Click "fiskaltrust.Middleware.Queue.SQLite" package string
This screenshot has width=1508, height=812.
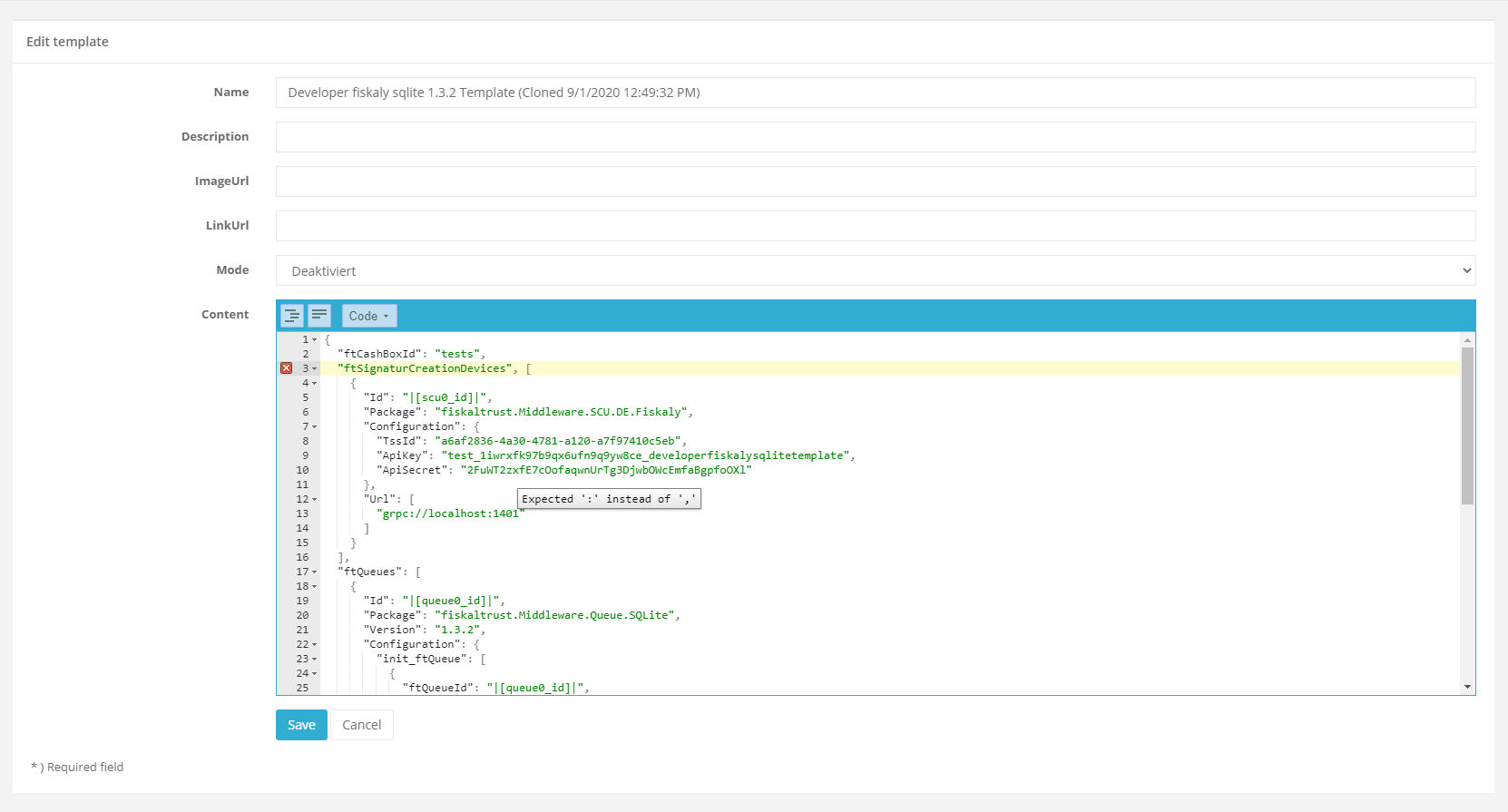(555, 615)
